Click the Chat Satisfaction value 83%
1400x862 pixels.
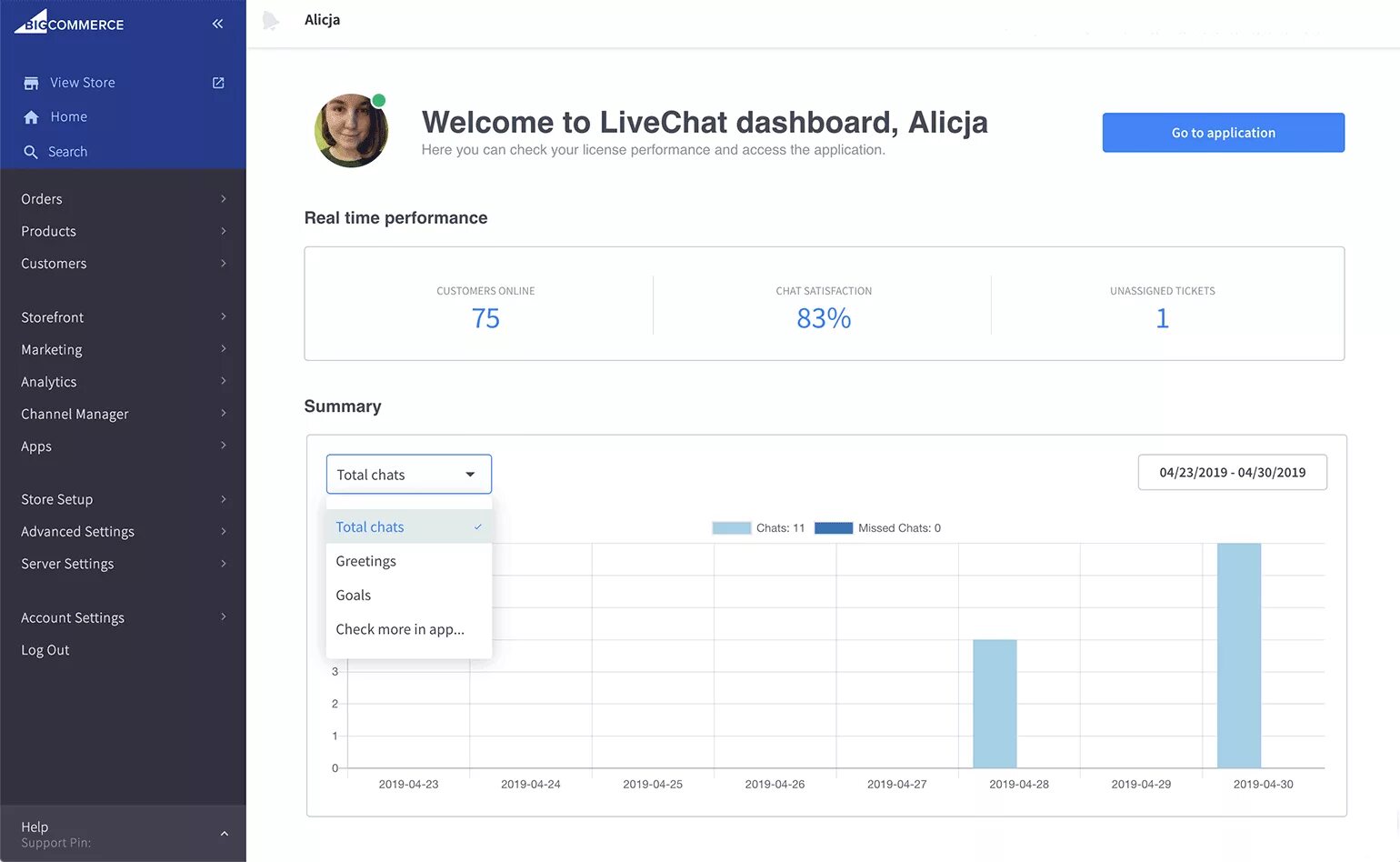click(824, 318)
